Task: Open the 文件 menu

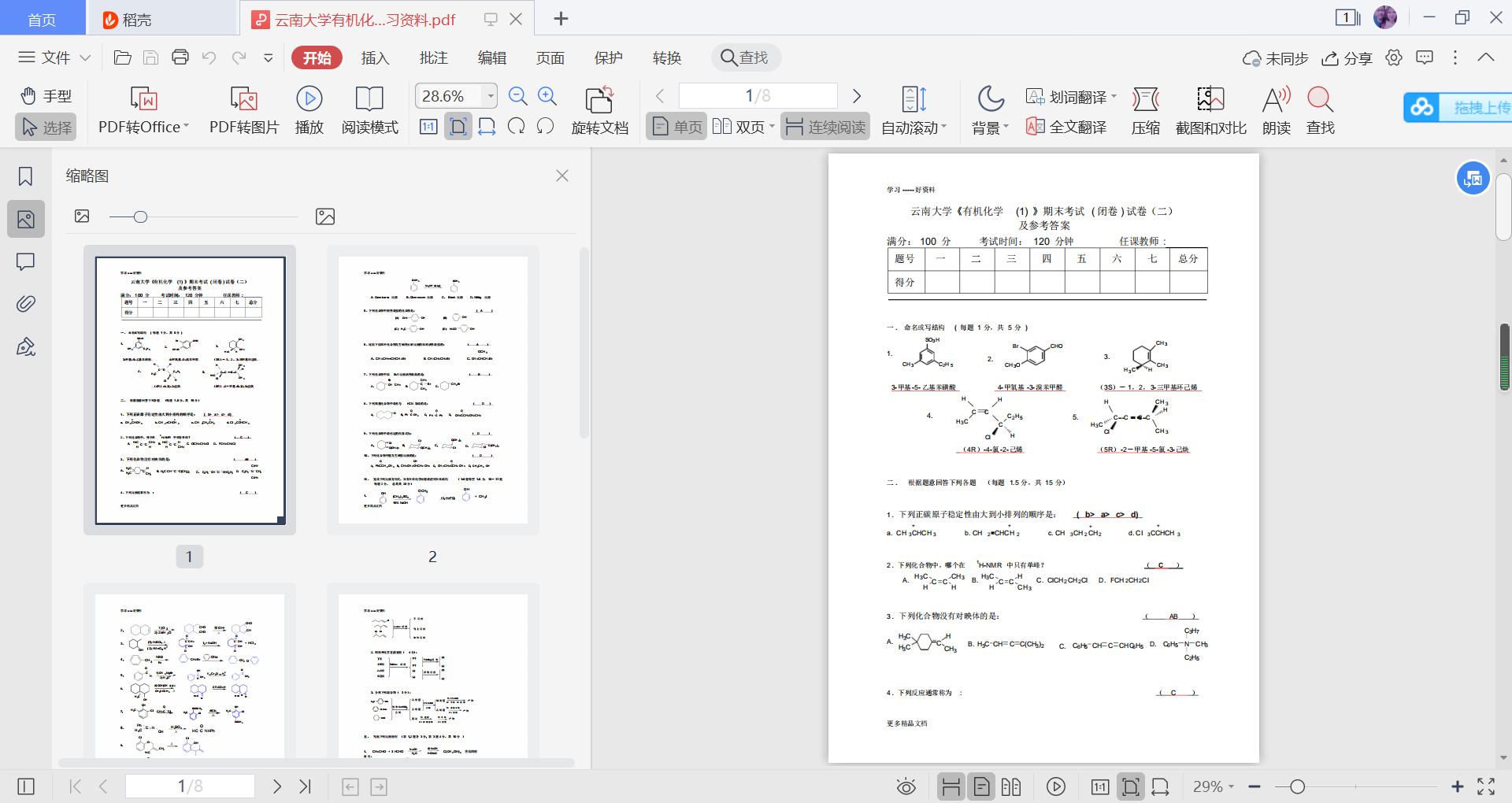Action: [54, 57]
